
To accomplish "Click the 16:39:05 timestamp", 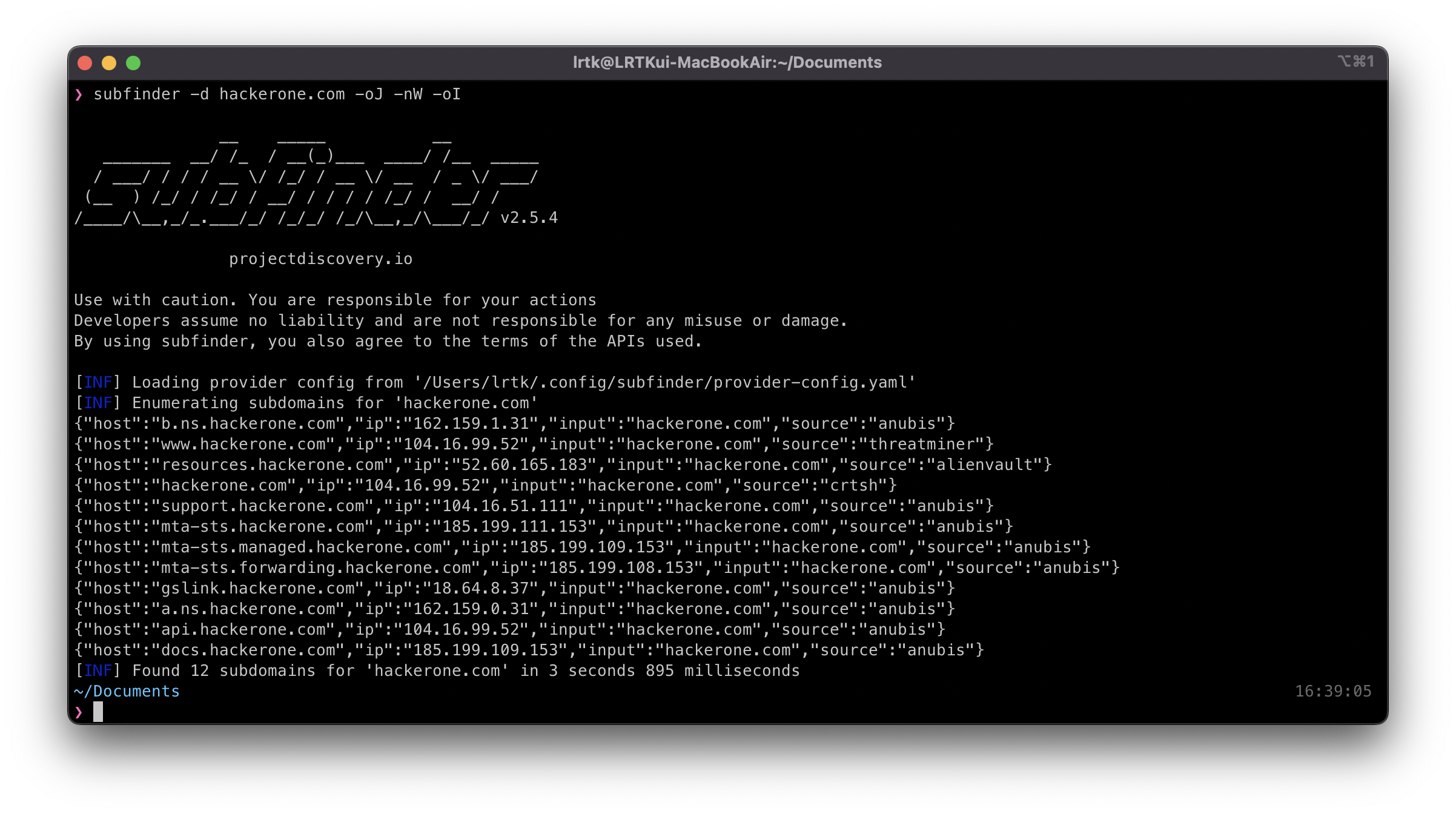I will coord(1333,692).
